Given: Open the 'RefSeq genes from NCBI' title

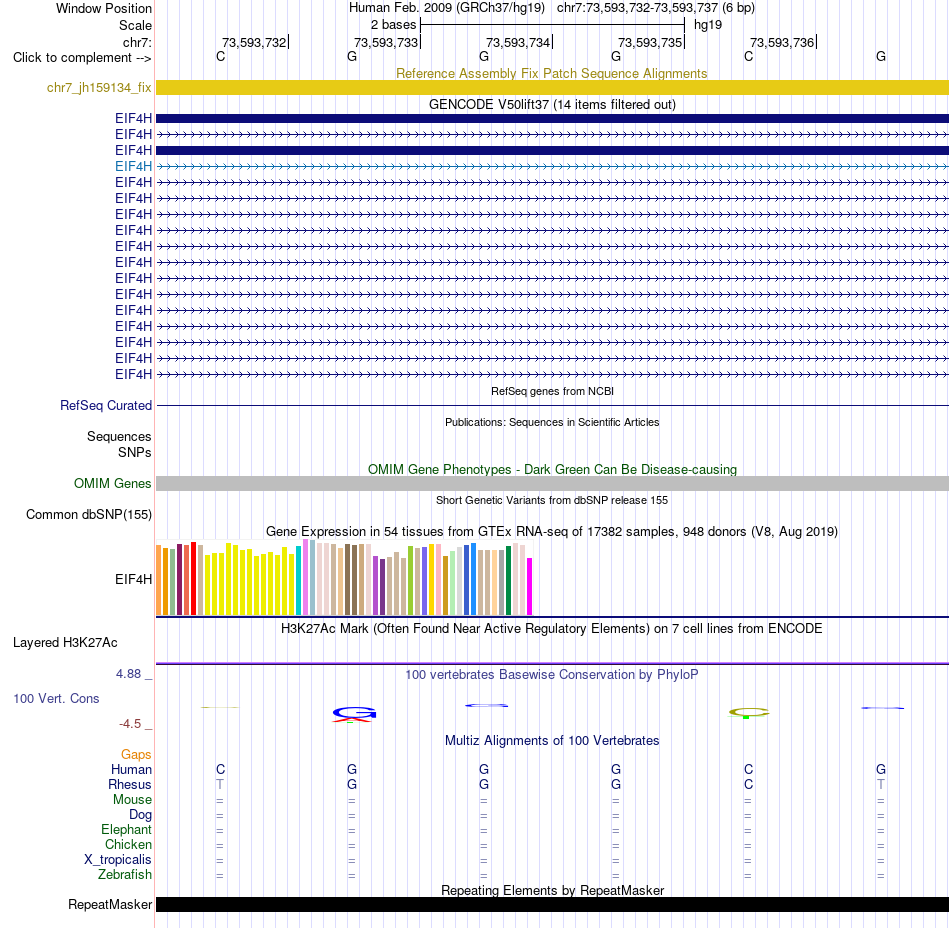Looking at the screenshot, I should click(553, 391).
